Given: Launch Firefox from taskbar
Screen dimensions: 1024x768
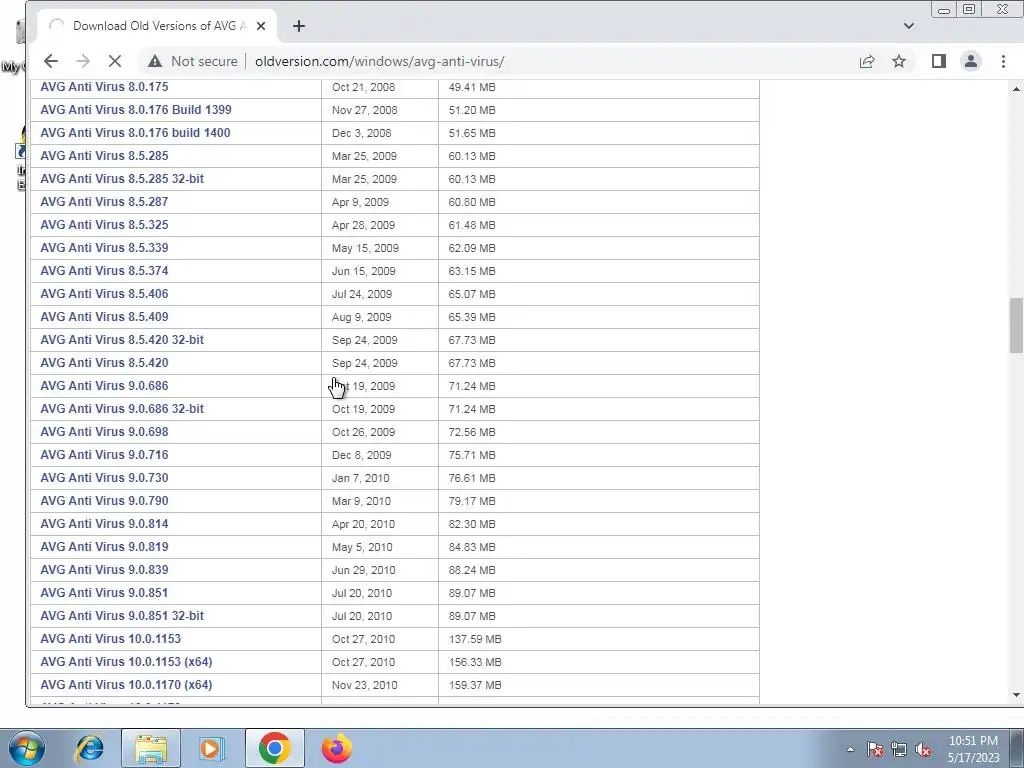Looking at the screenshot, I should pyautogui.click(x=337, y=748).
